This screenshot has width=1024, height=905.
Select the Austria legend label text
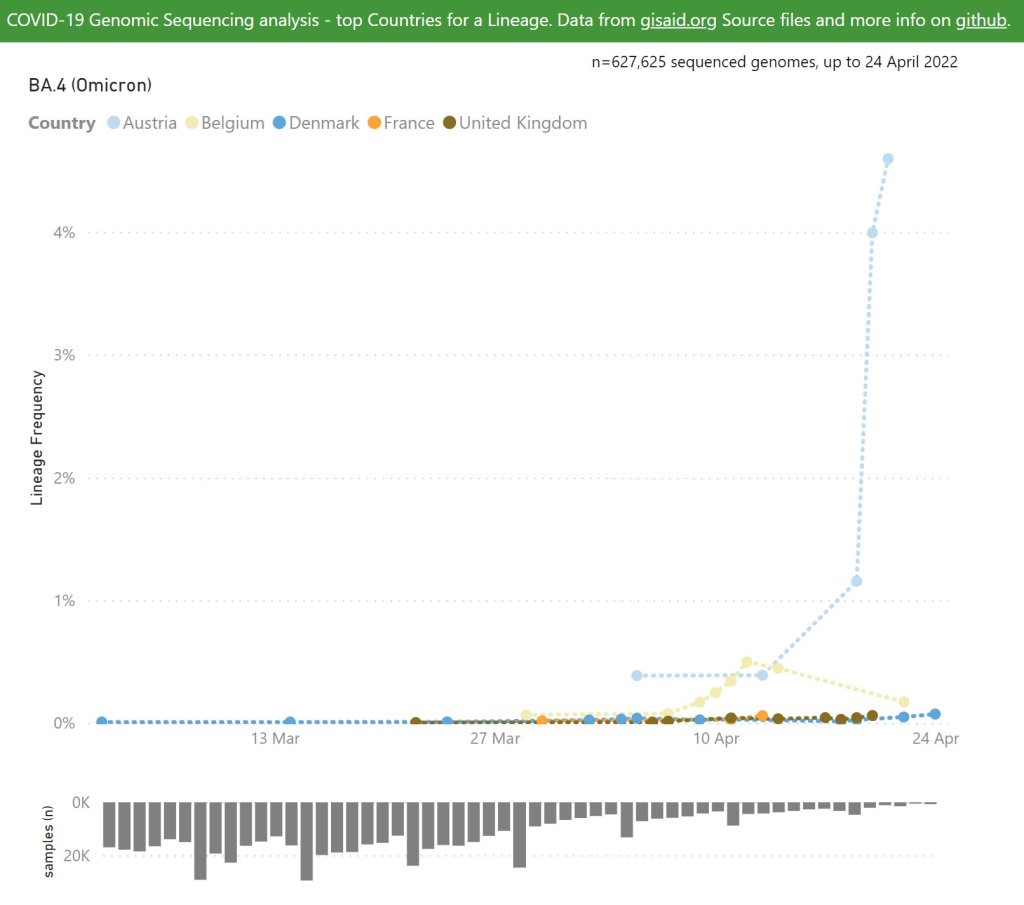(149, 123)
